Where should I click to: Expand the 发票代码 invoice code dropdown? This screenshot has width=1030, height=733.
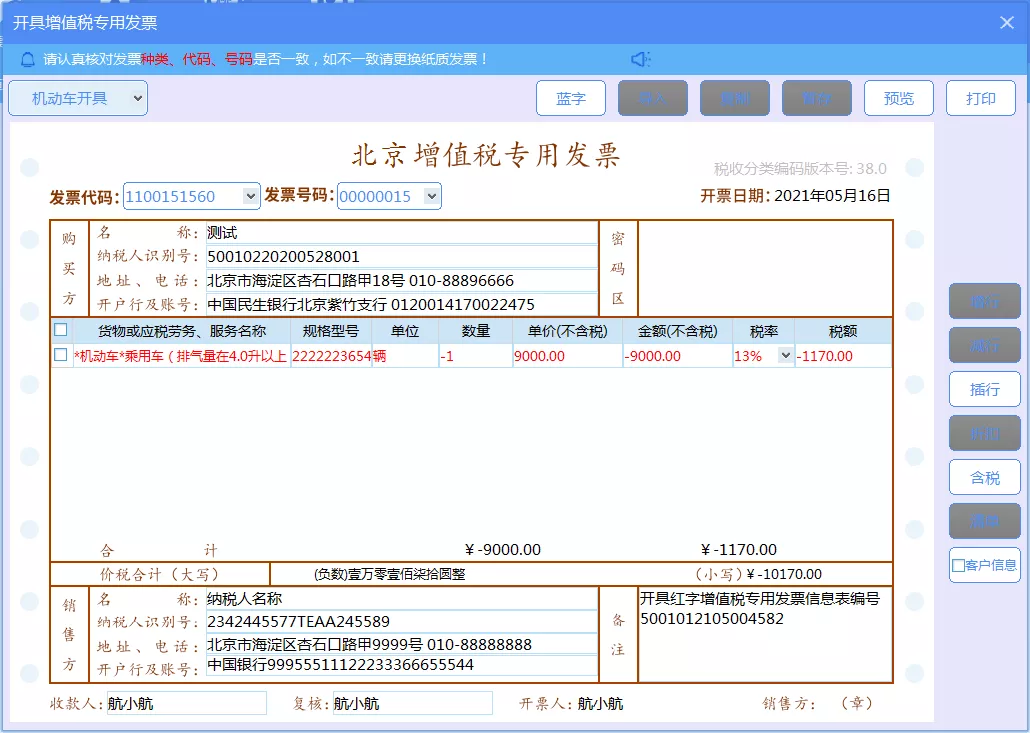pyautogui.click(x=250, y=196)
